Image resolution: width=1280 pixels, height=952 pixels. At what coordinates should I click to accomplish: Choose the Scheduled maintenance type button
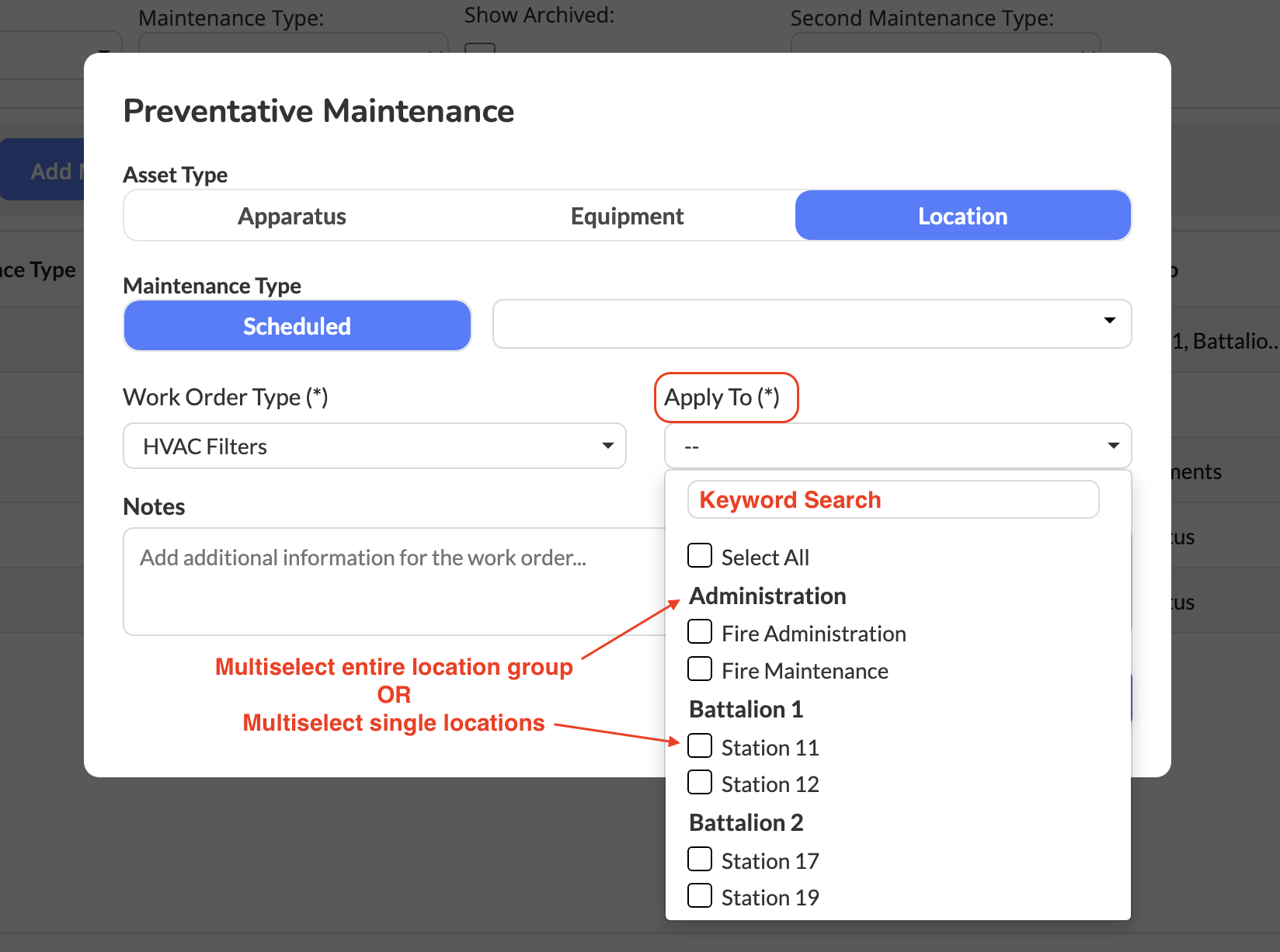click(297, 325)
